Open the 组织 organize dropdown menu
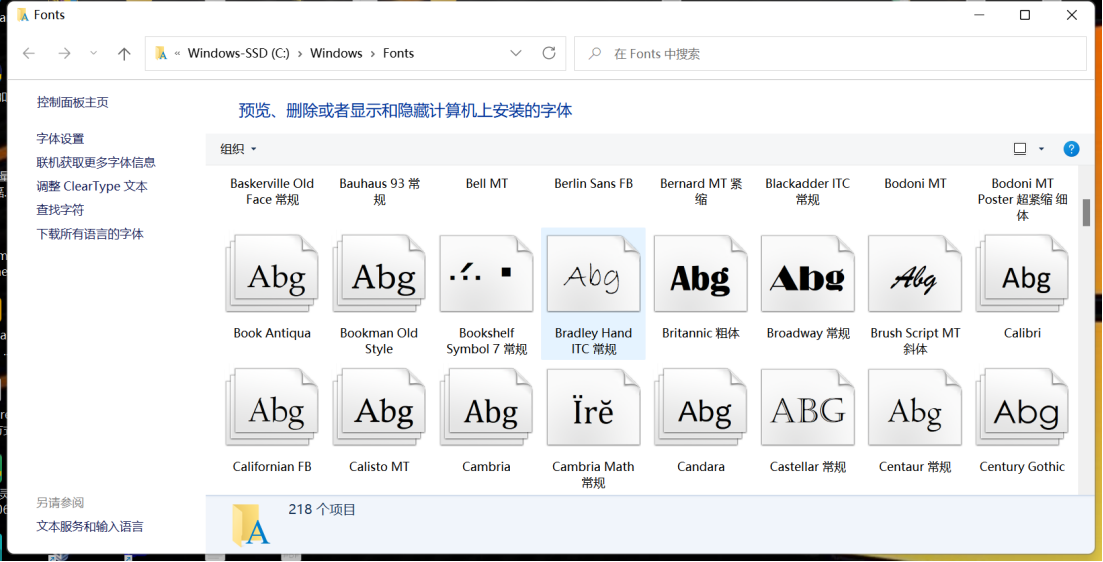1103x562 pixels. (x=238, y=148)
